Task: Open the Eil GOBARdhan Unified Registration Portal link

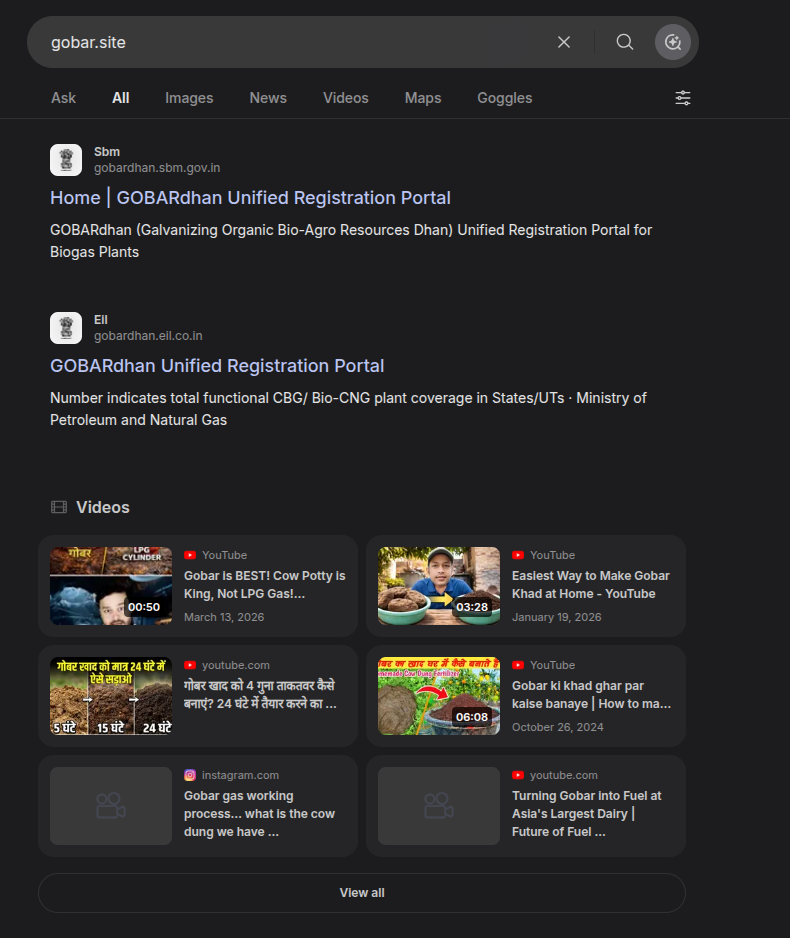Action: [x=217, y=366]
